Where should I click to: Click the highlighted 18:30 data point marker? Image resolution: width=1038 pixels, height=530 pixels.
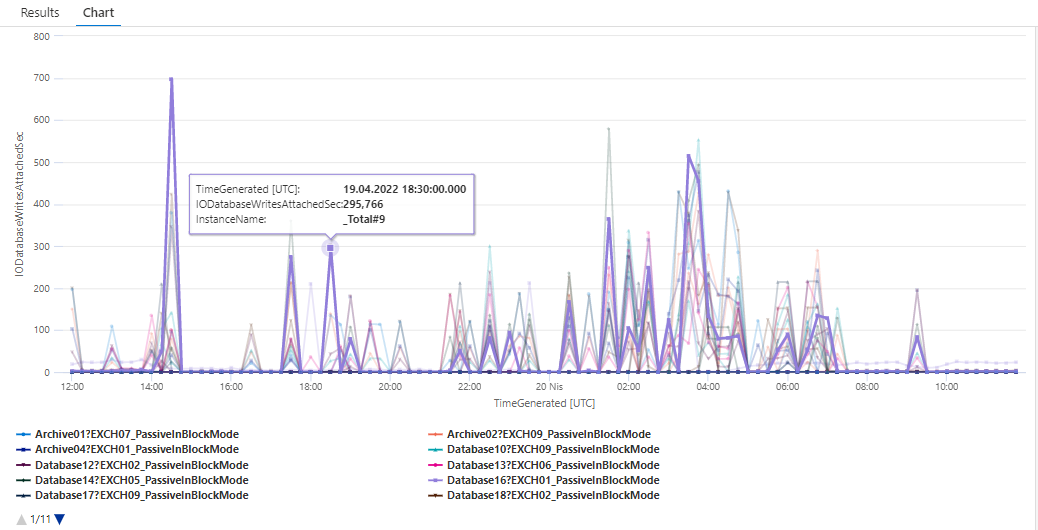click(x=330, y=247)
